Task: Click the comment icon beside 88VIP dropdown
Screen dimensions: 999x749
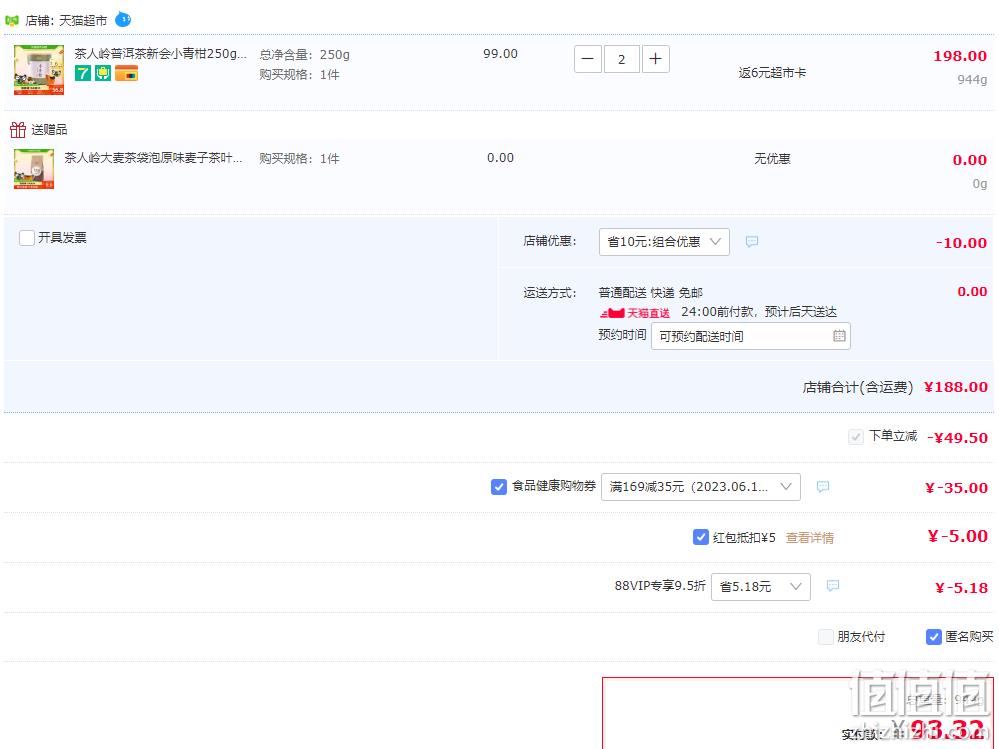Action: coord(833,586)
